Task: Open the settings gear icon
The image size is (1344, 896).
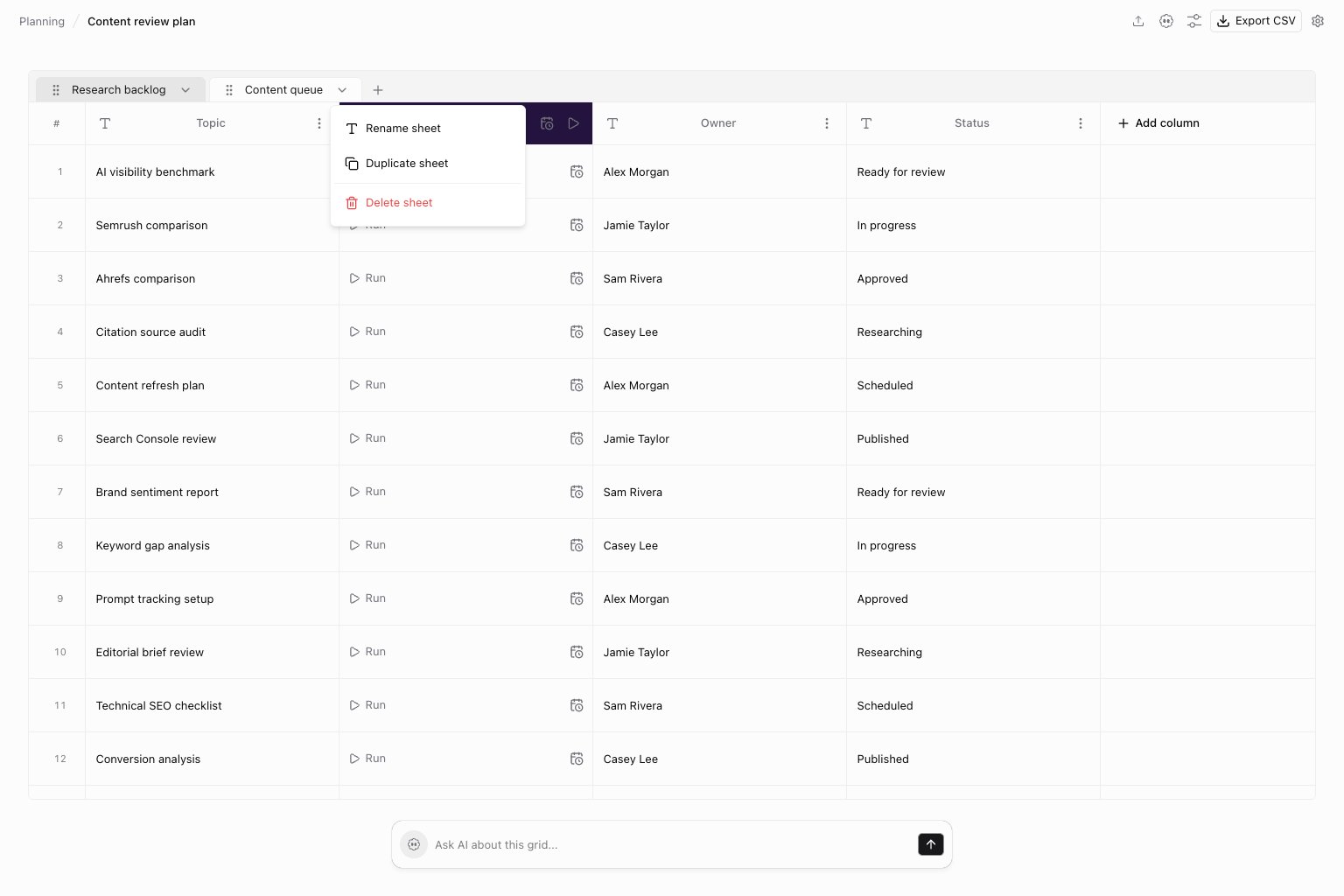Action: [1318, 21]
